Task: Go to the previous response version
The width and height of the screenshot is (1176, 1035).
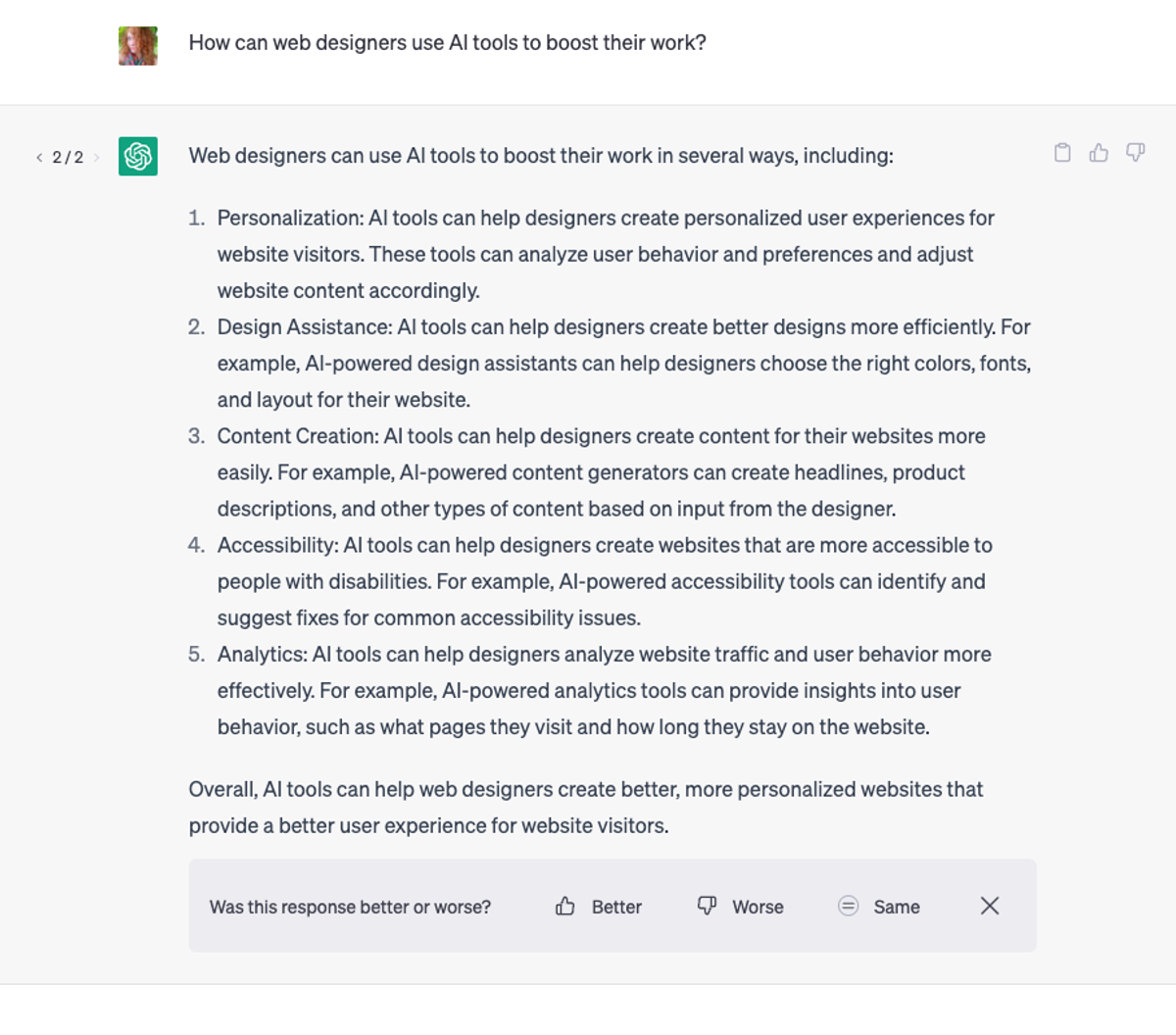Action: (39, 158)
